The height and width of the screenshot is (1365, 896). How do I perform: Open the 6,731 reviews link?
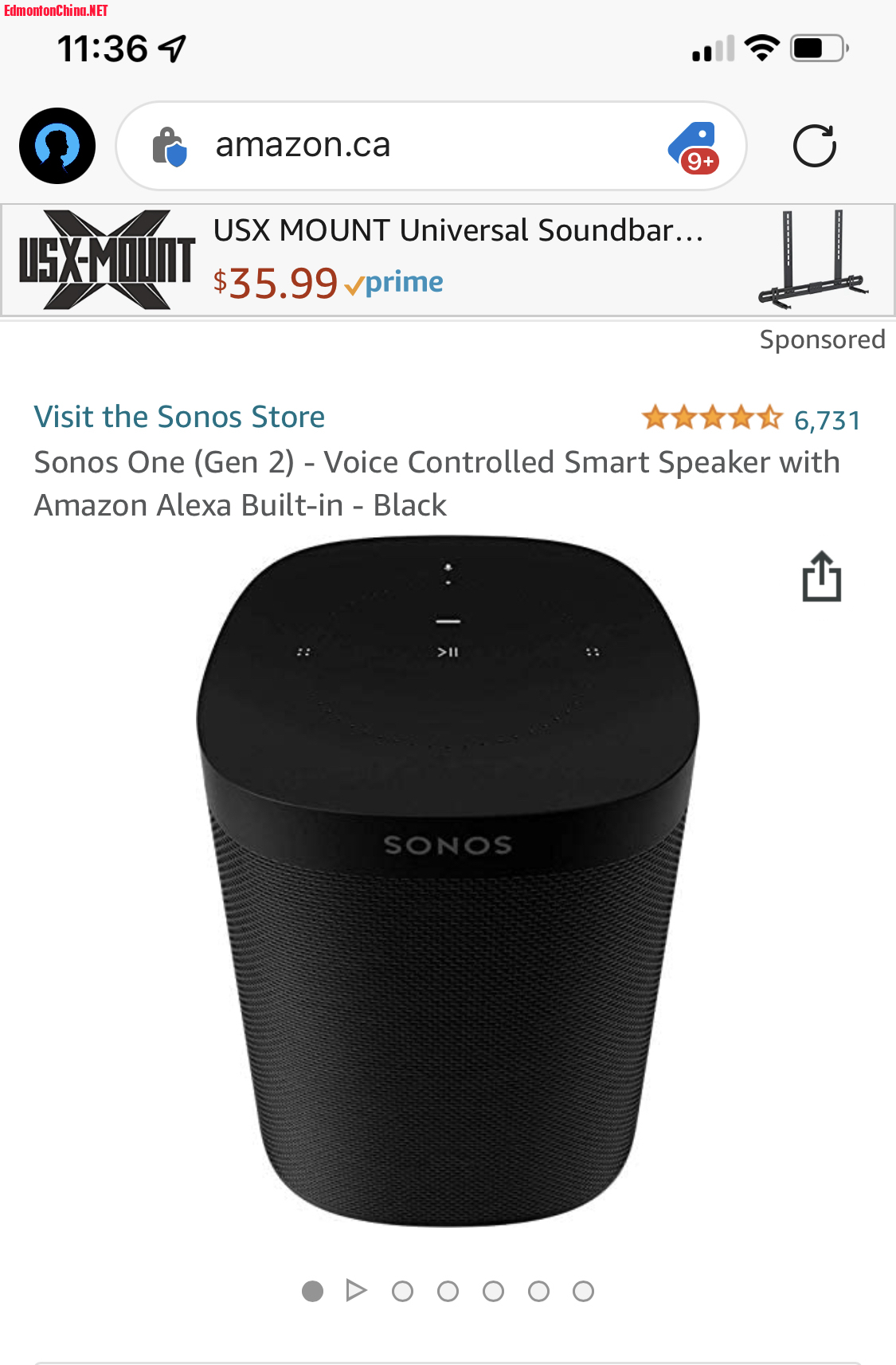click(x=828, y=420)
